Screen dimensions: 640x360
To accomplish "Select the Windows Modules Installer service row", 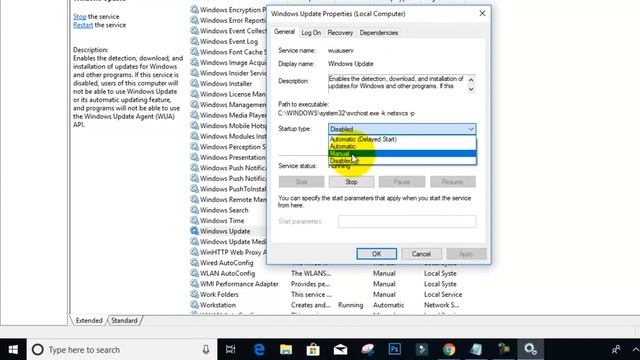I will click(229, 136).
